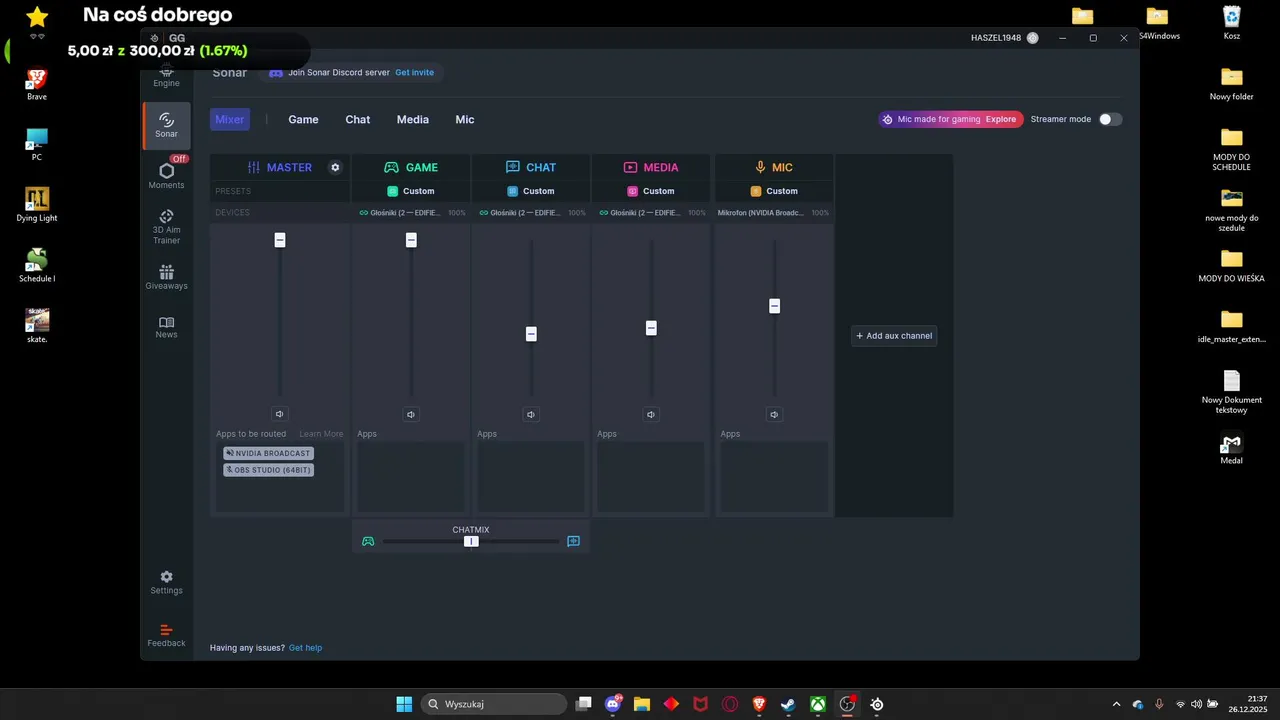
Task: Open the Brave desktop shortcut
Action: tap(37, 84)
